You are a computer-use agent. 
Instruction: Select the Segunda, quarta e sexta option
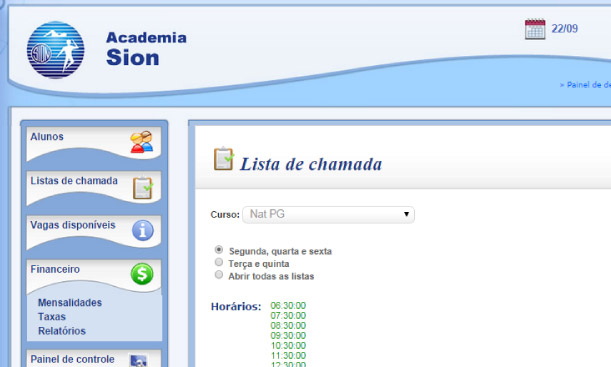pos(219,249)
